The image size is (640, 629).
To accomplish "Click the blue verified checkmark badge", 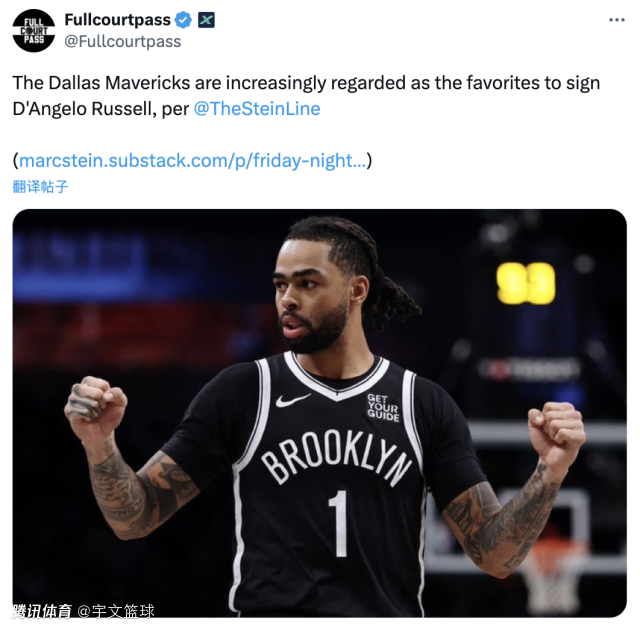I will pos(183,20).
